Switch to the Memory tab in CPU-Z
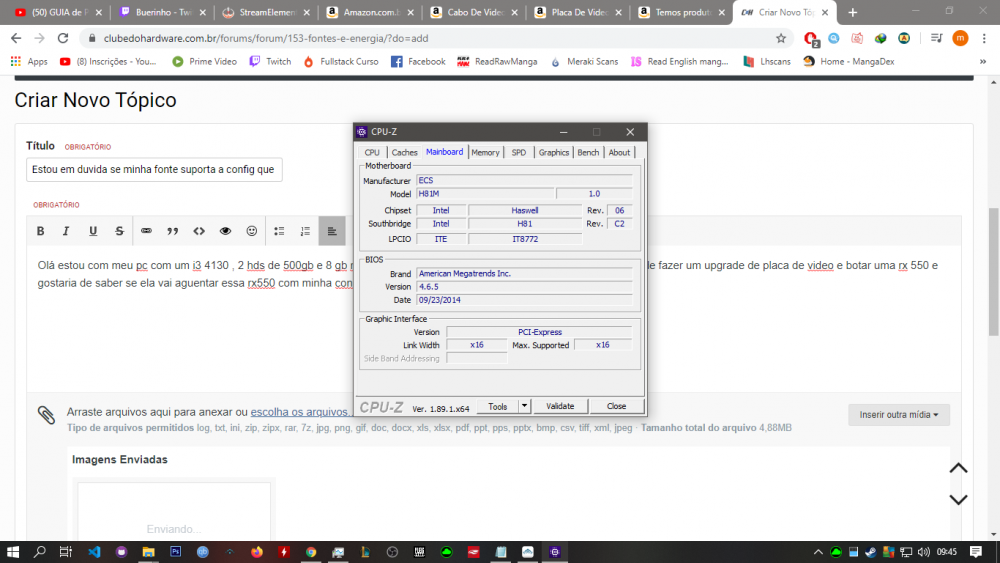This screenshot has width=1000, height=563. [485, 152]
